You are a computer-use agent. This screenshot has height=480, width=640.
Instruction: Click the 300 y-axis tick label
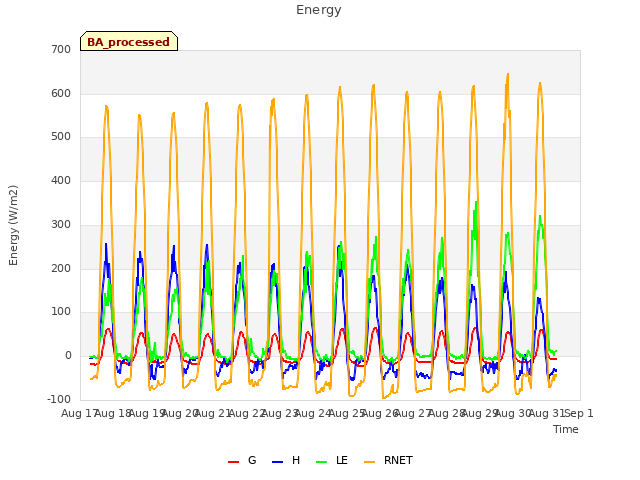click(x=61, y=224)
